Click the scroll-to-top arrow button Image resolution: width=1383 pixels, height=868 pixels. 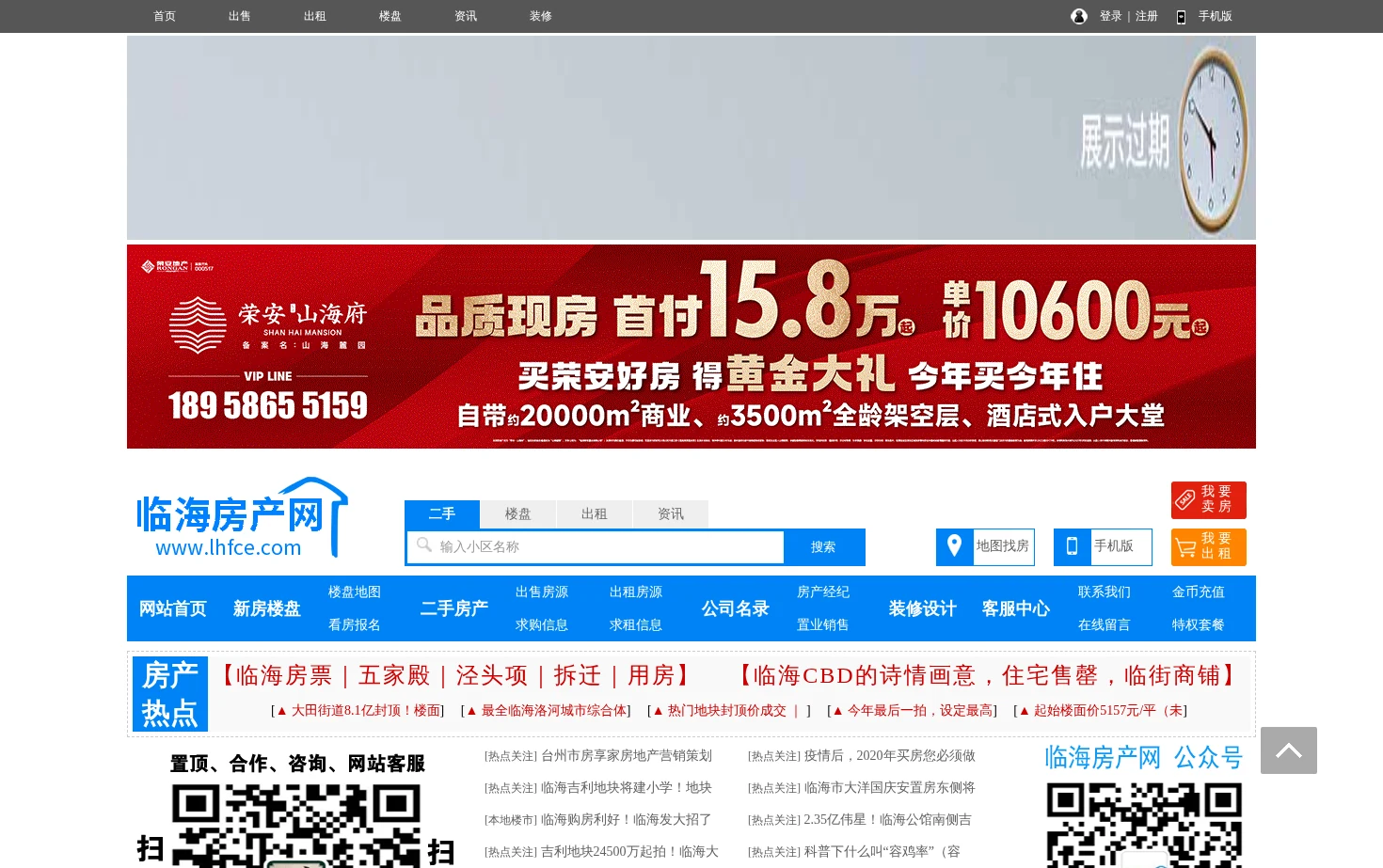[x=1289, y=750]
